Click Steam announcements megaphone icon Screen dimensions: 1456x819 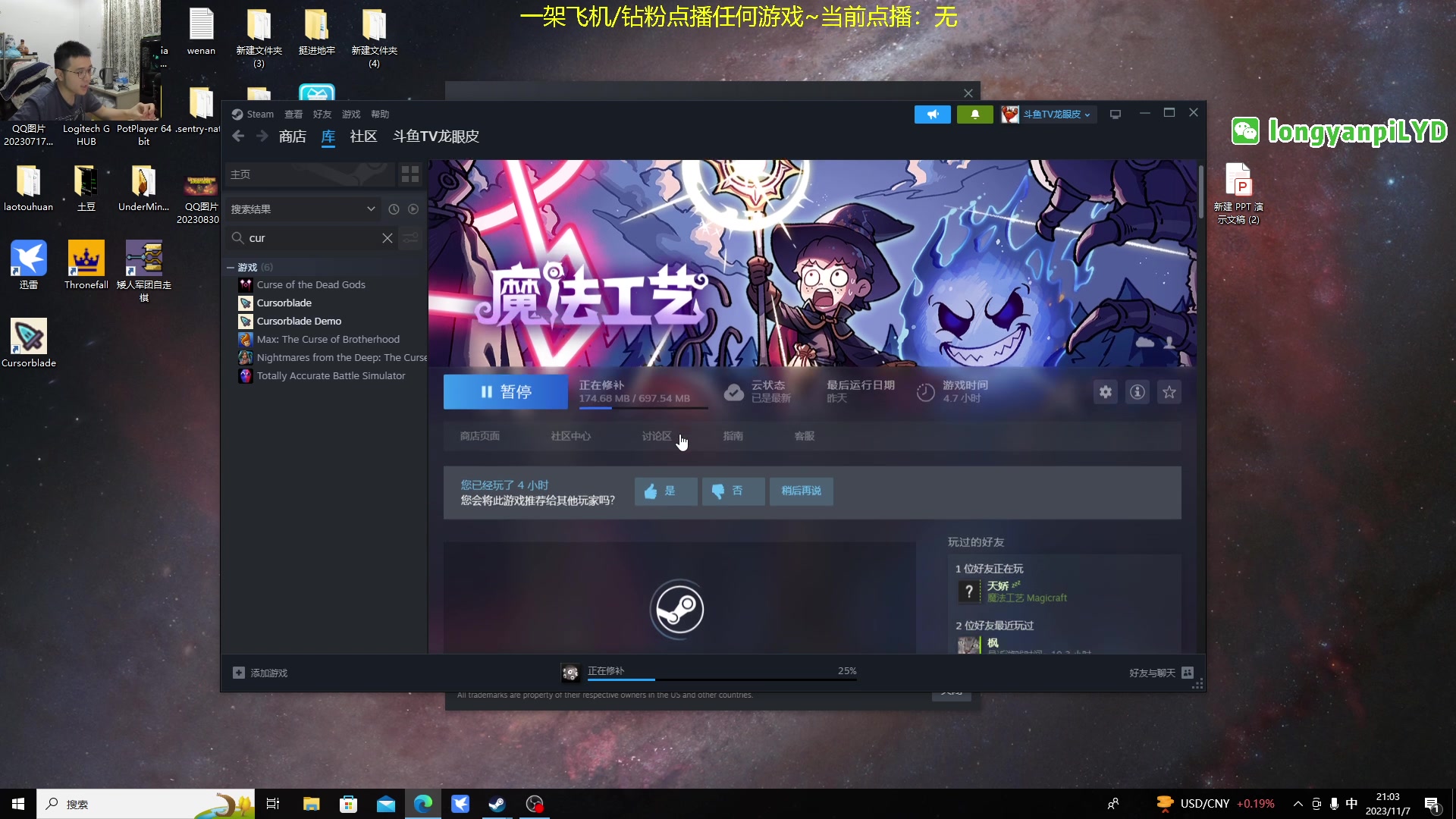click(932, 115)
